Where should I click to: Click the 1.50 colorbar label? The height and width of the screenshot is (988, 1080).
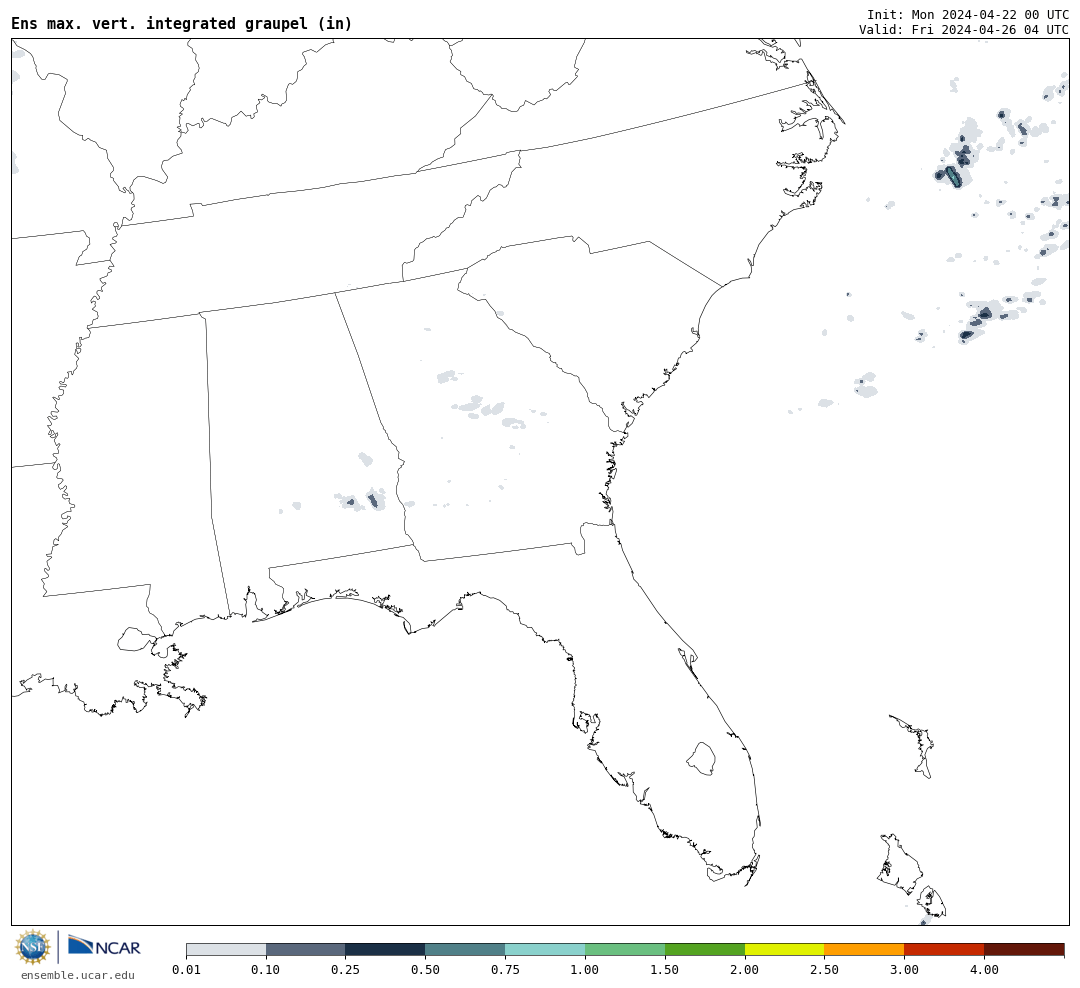tap(665, 970)
